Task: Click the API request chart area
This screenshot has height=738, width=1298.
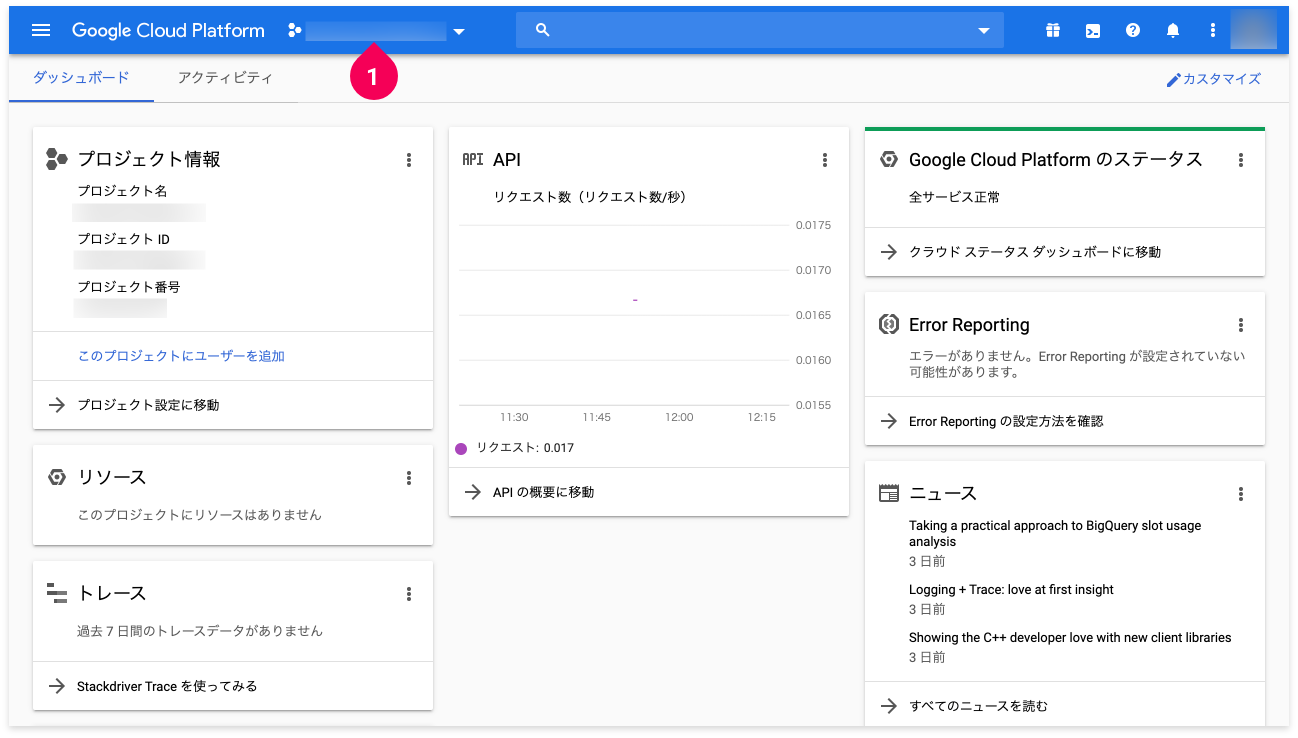Action: click(x=624, y=315)
